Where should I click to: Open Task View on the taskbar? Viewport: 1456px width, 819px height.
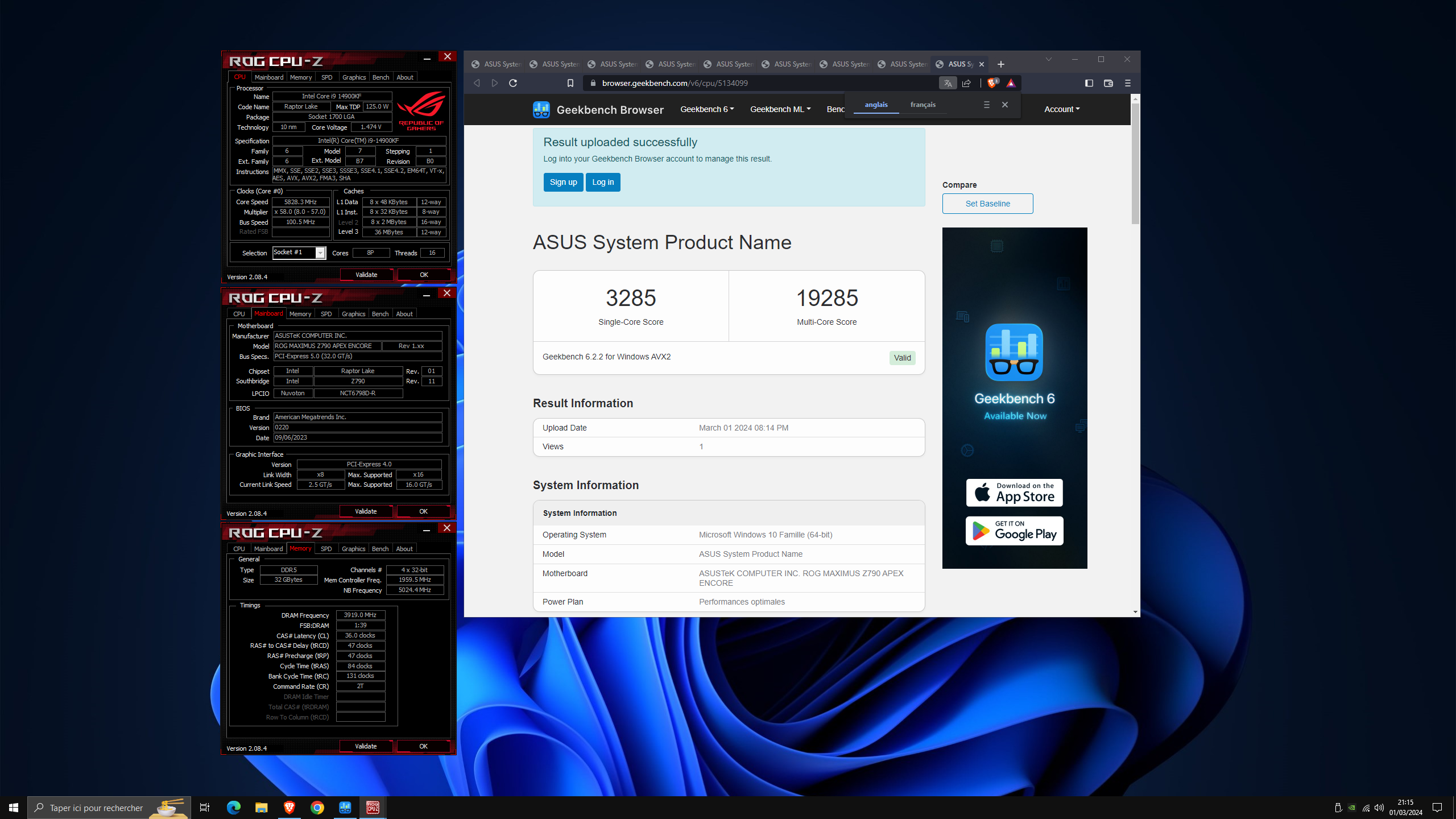(x=205, y=808)
